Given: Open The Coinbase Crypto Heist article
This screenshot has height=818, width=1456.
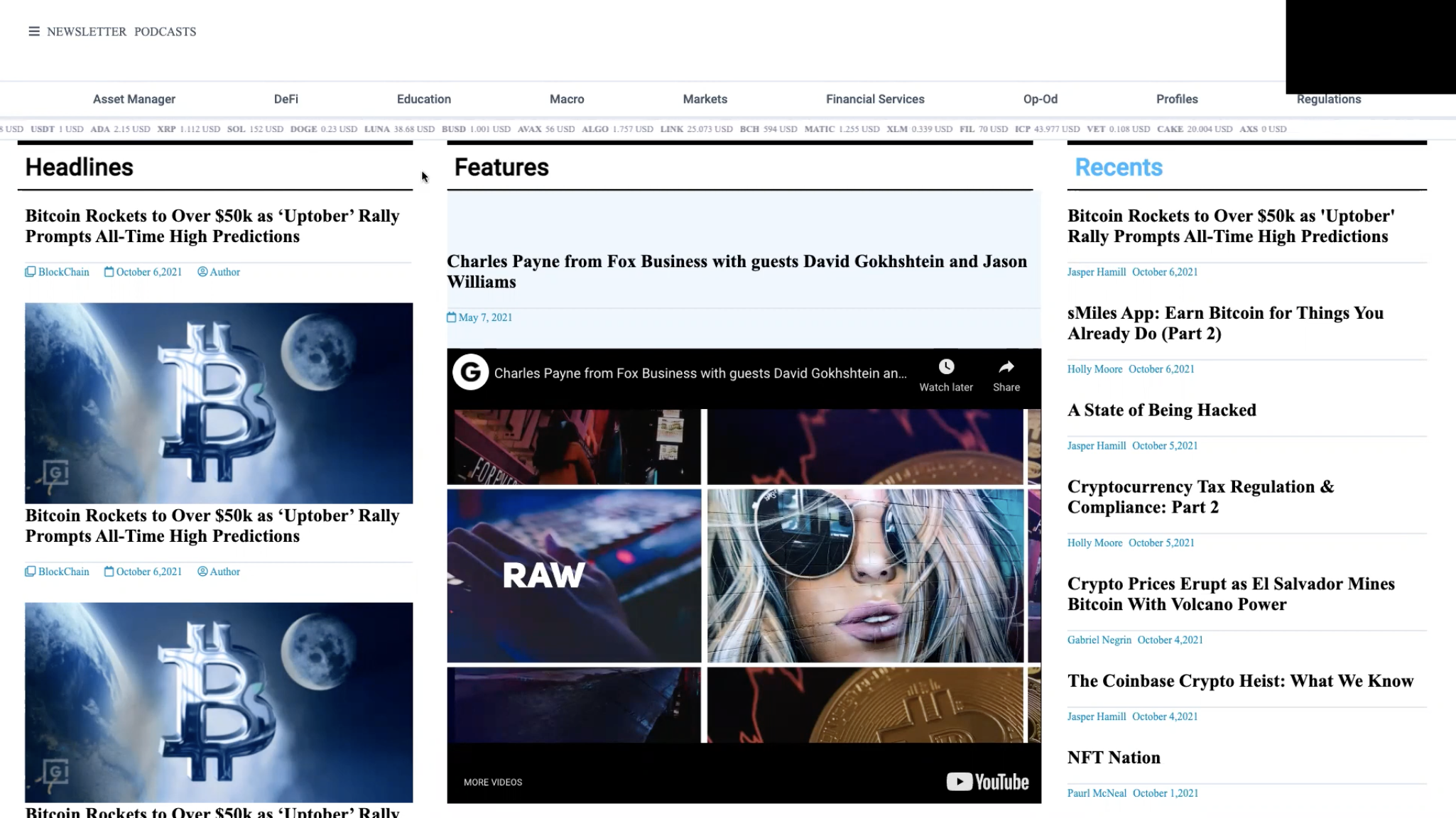Looking at the screenshot, I should tap(1241, 681).
